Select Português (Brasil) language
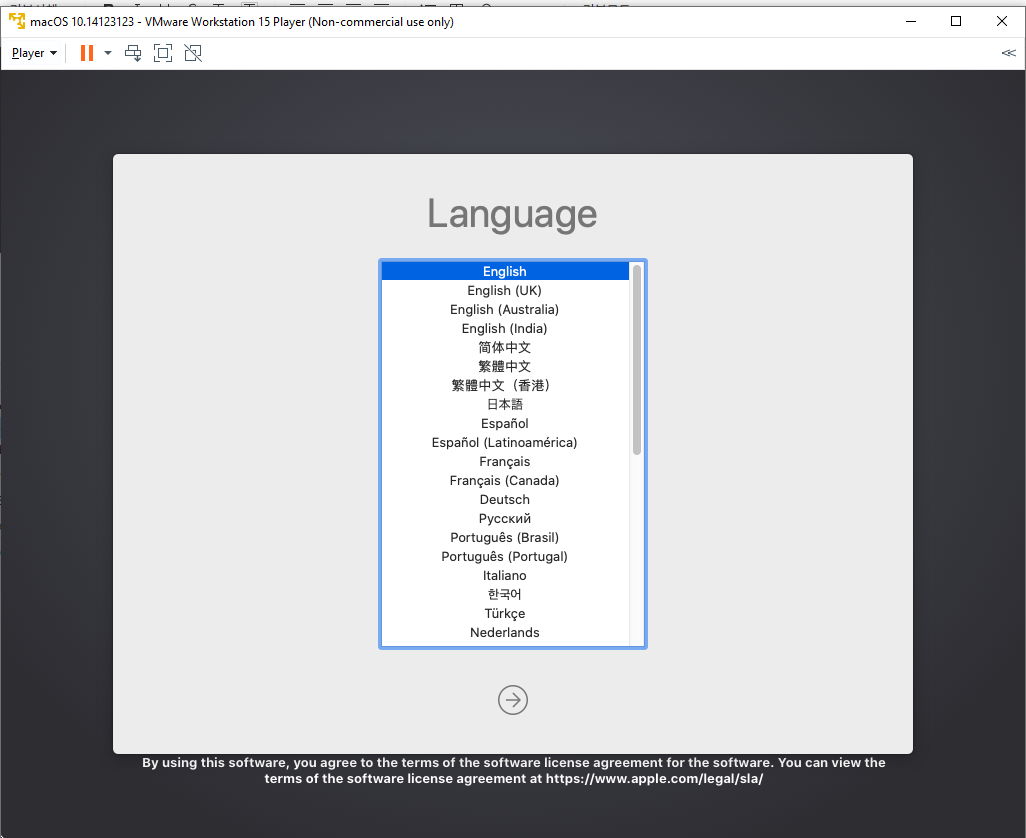Viewport: 1026px width, 838px height. pos(504,537)
